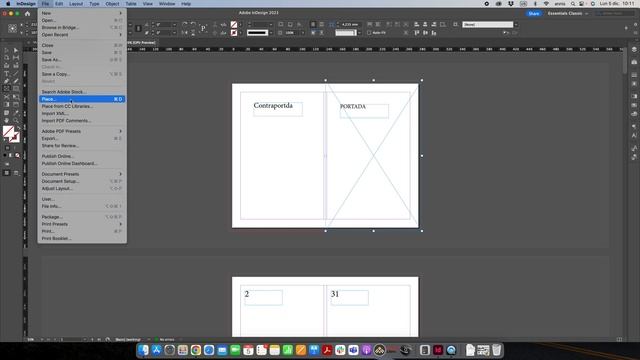The image size is (640, 360).
Task: Click the stroke color swatch in toolbox
Action: tap(15, 138)
